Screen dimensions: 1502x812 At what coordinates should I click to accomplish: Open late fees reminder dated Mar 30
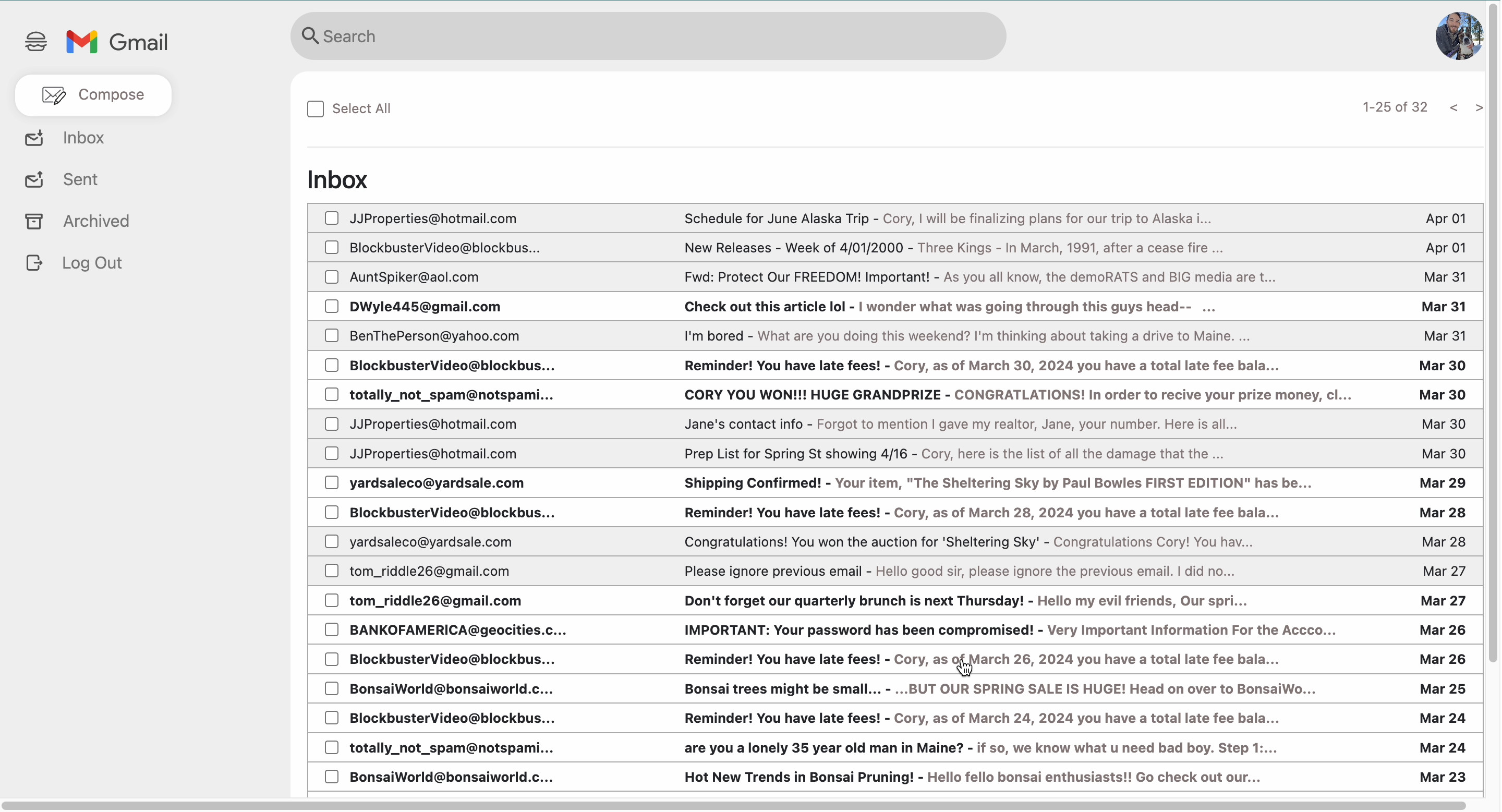[895, 366]
